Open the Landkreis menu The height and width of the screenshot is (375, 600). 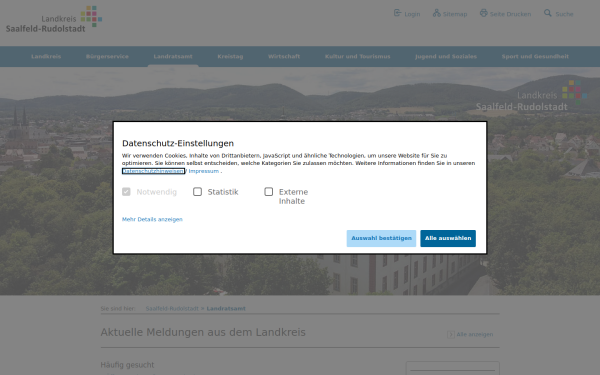(x=46, y=56)
